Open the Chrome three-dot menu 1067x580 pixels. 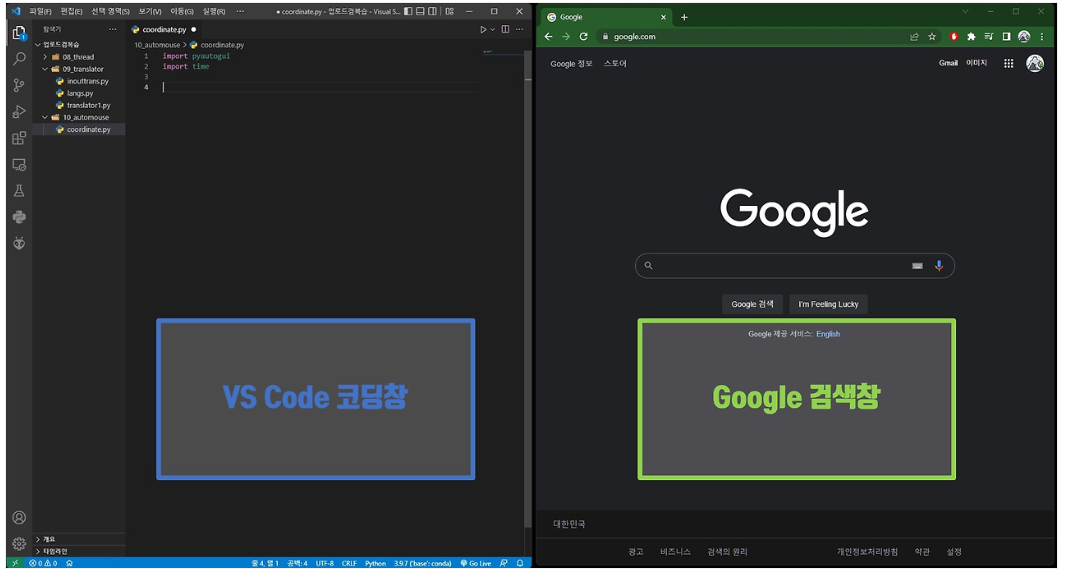coord(1042,37)
